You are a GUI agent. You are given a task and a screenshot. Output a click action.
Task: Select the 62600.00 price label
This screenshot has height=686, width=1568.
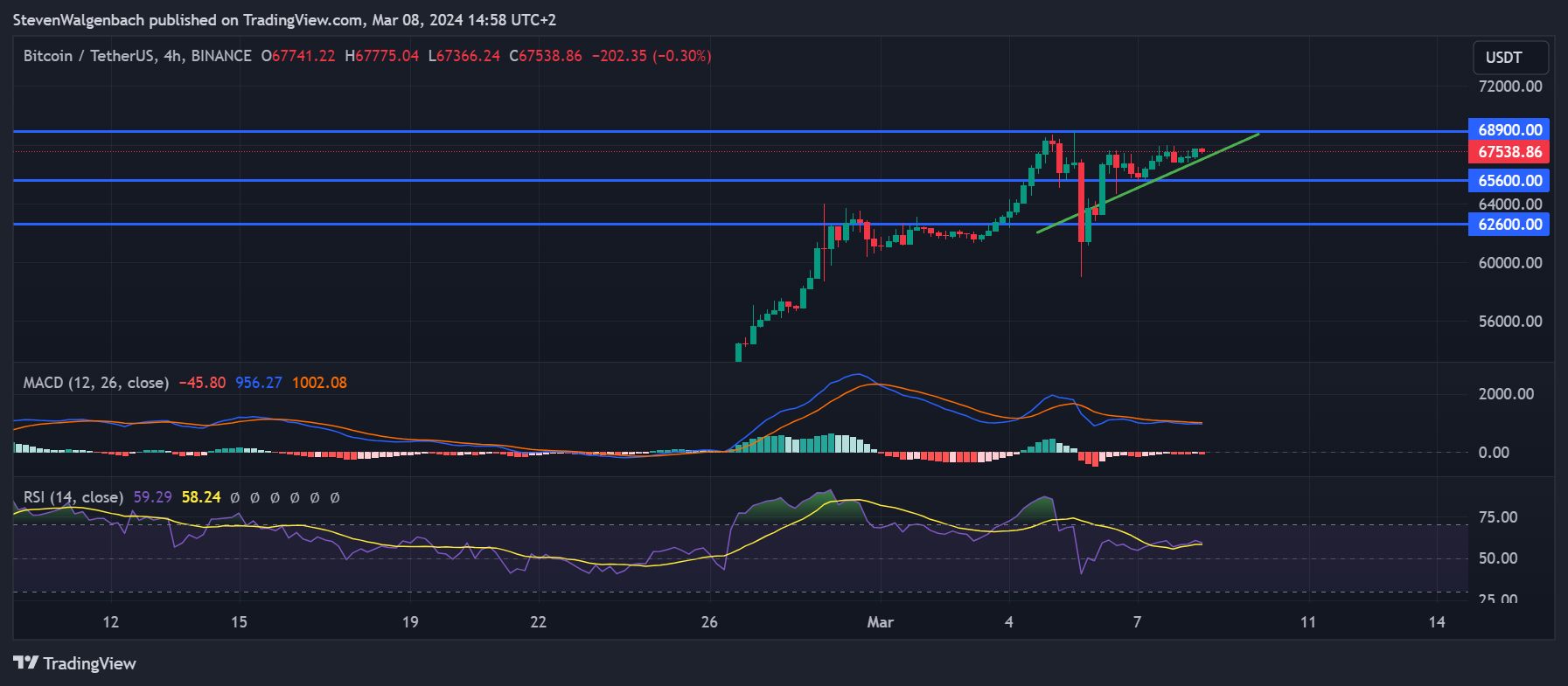pyautogui.click(x=1509, y=225)
